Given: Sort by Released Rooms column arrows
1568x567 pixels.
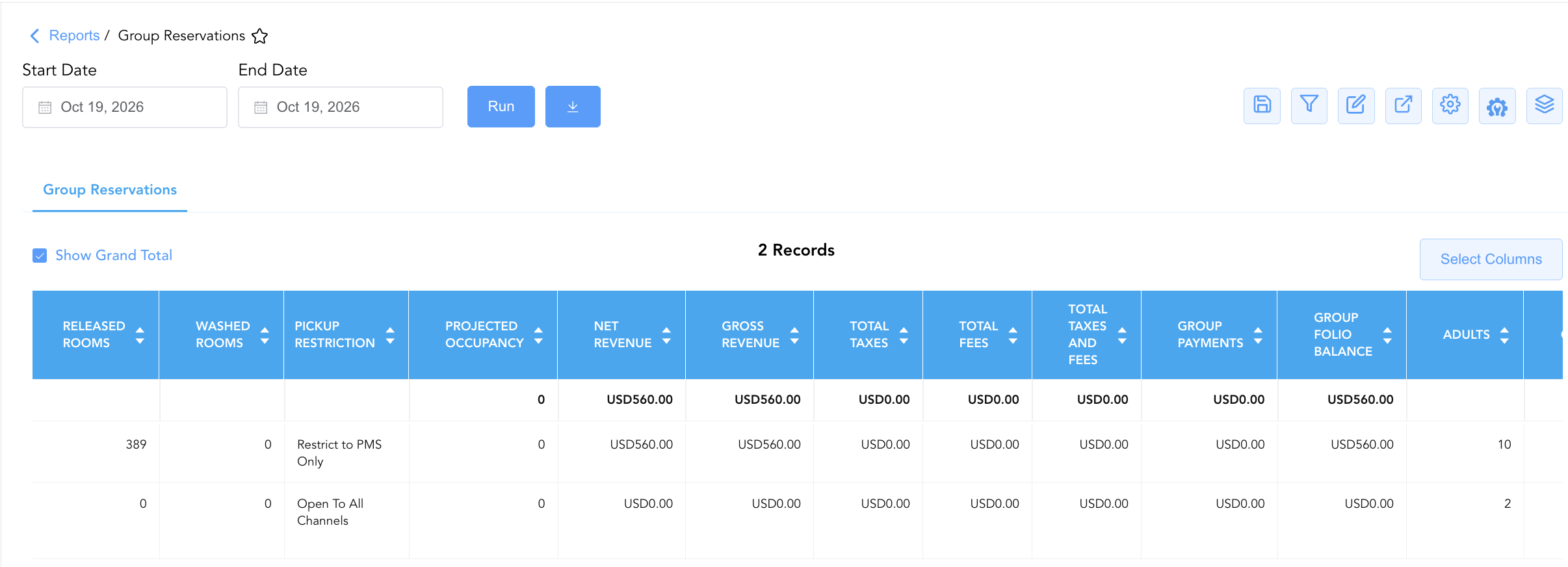Looking at the screenshot, I should (140, 335).
